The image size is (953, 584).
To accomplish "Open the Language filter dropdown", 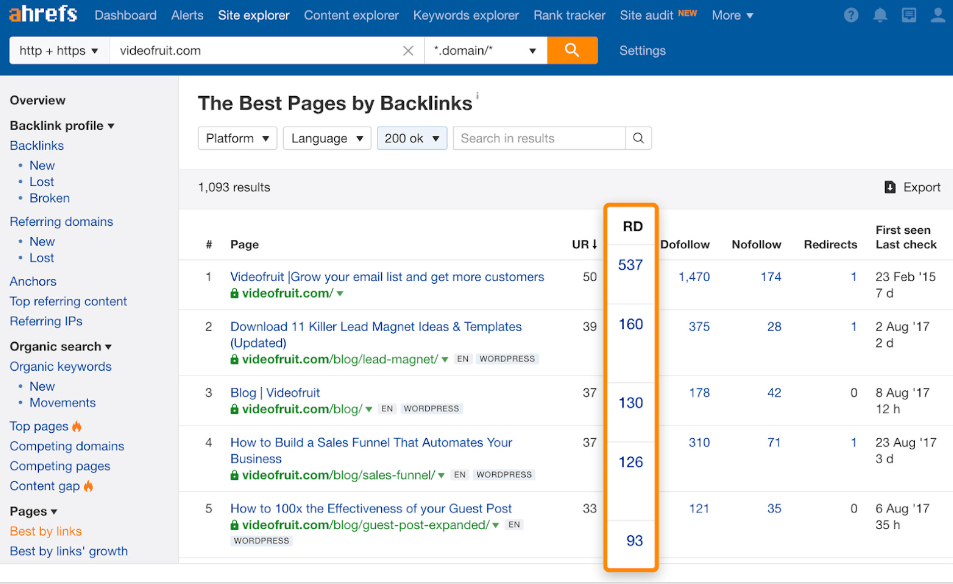I will coord(327,138).
